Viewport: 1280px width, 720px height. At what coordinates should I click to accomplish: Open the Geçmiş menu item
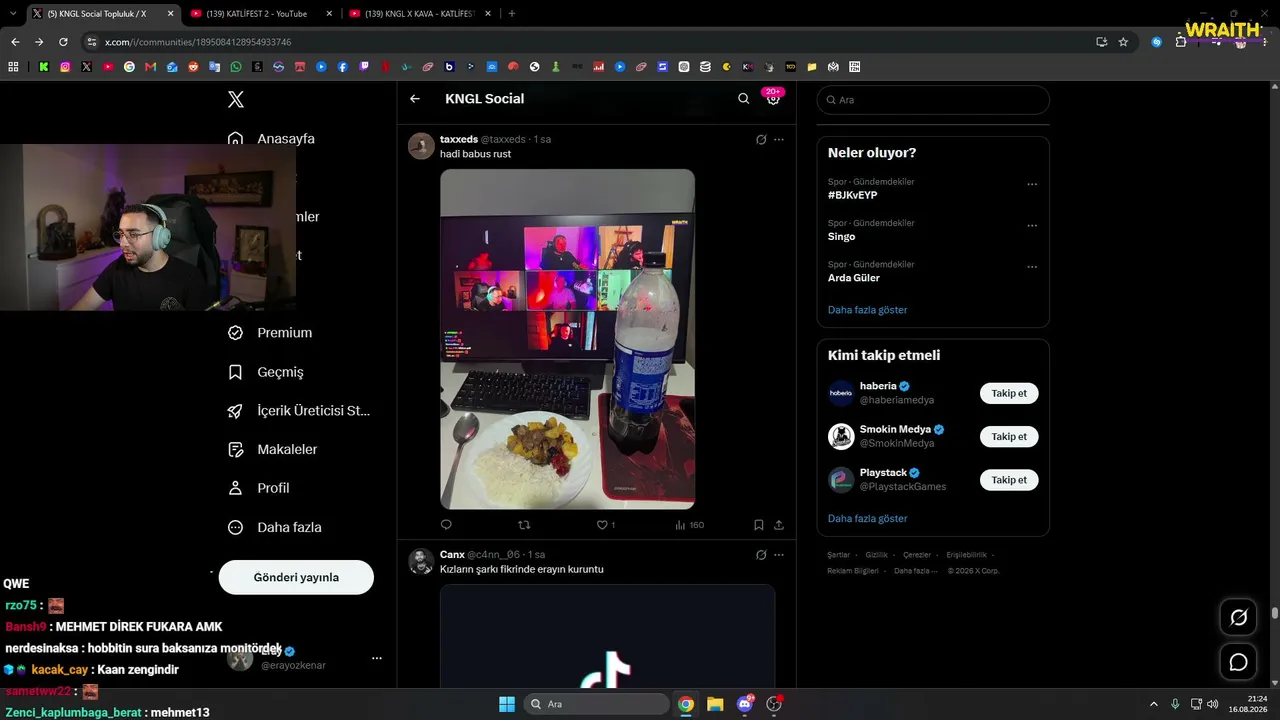[265, 372]
